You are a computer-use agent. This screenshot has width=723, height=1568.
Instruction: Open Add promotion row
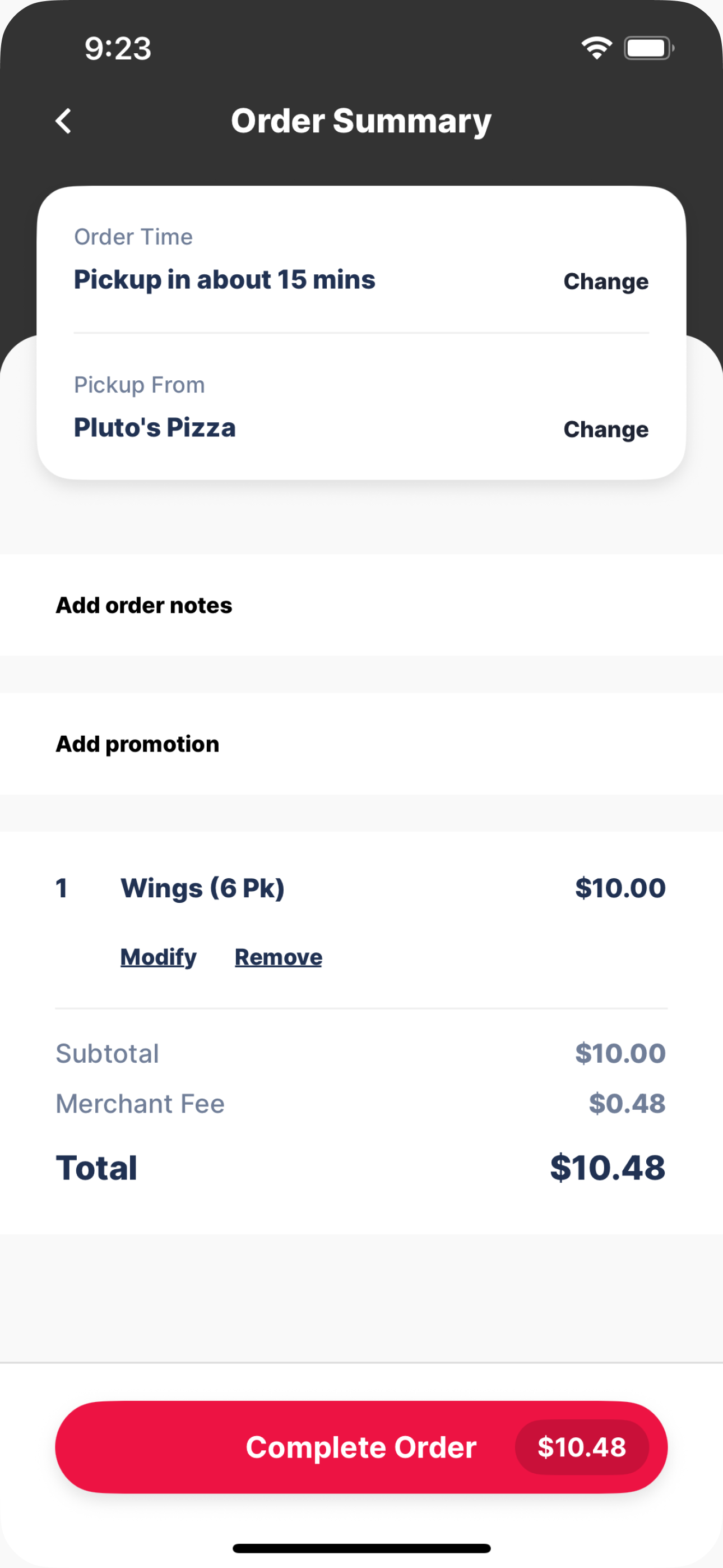(361, 744)
